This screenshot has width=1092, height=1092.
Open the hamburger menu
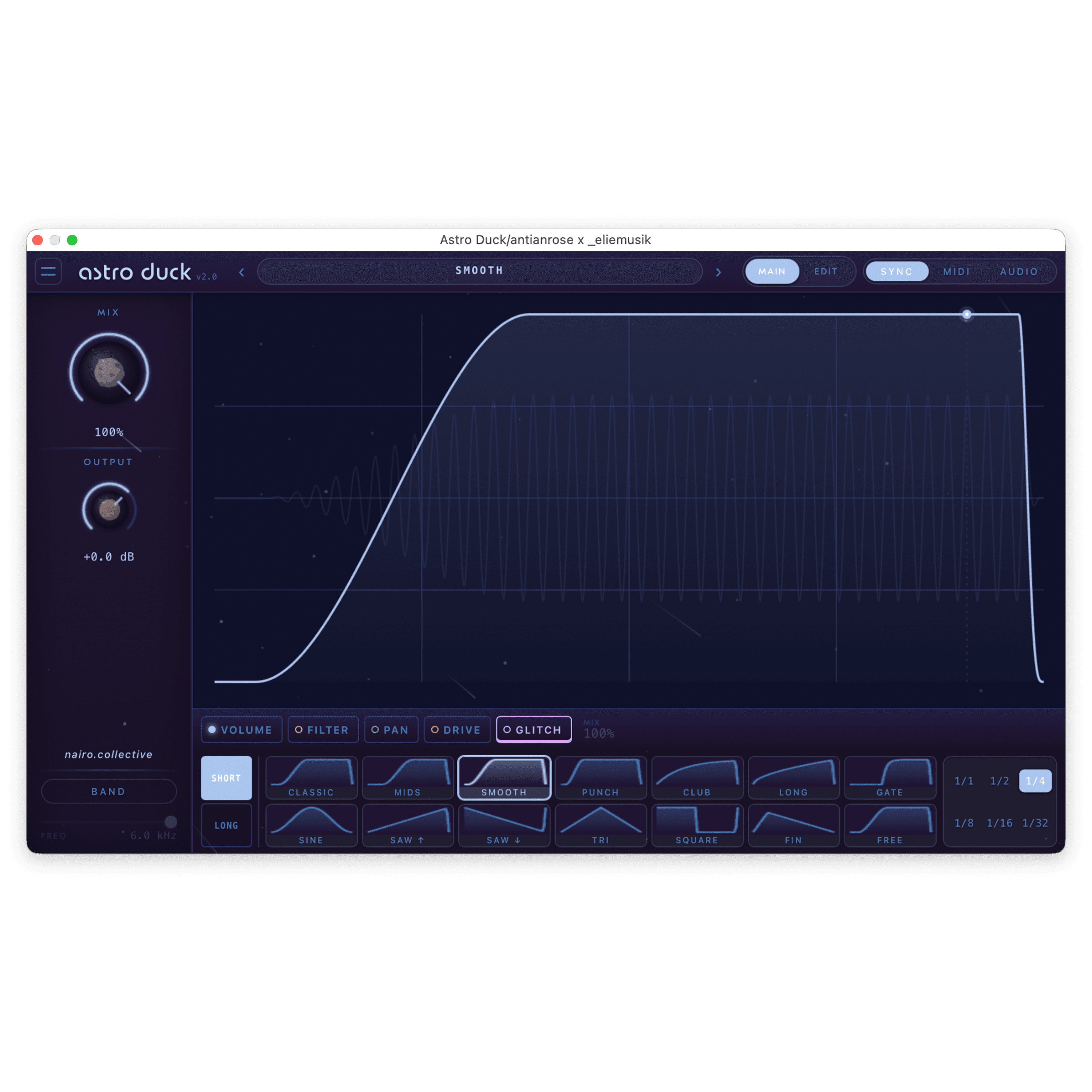pyautogui.click(x=49, y=272)
